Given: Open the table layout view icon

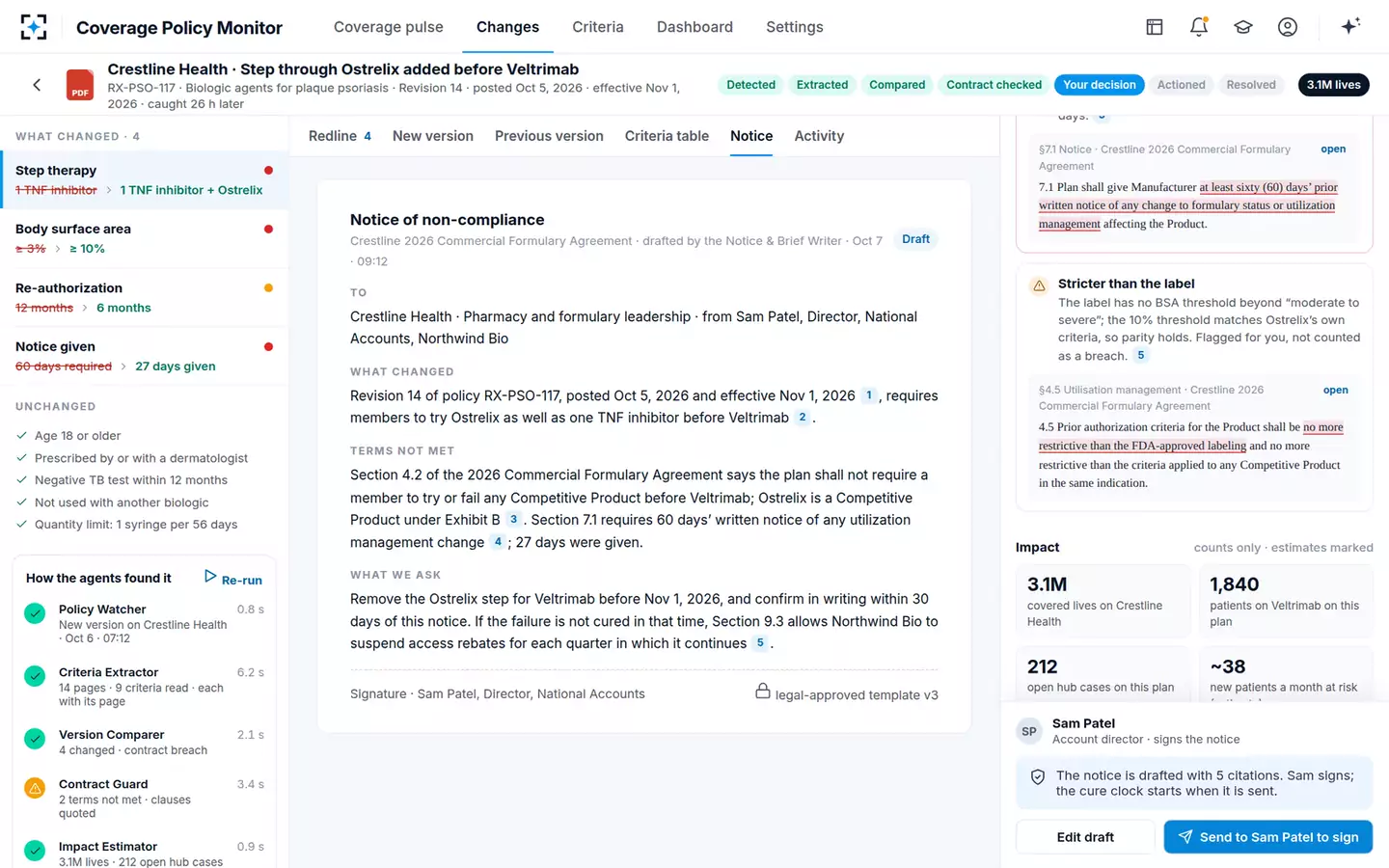Looking at the screenshot, I should (x=1155, y=27).
